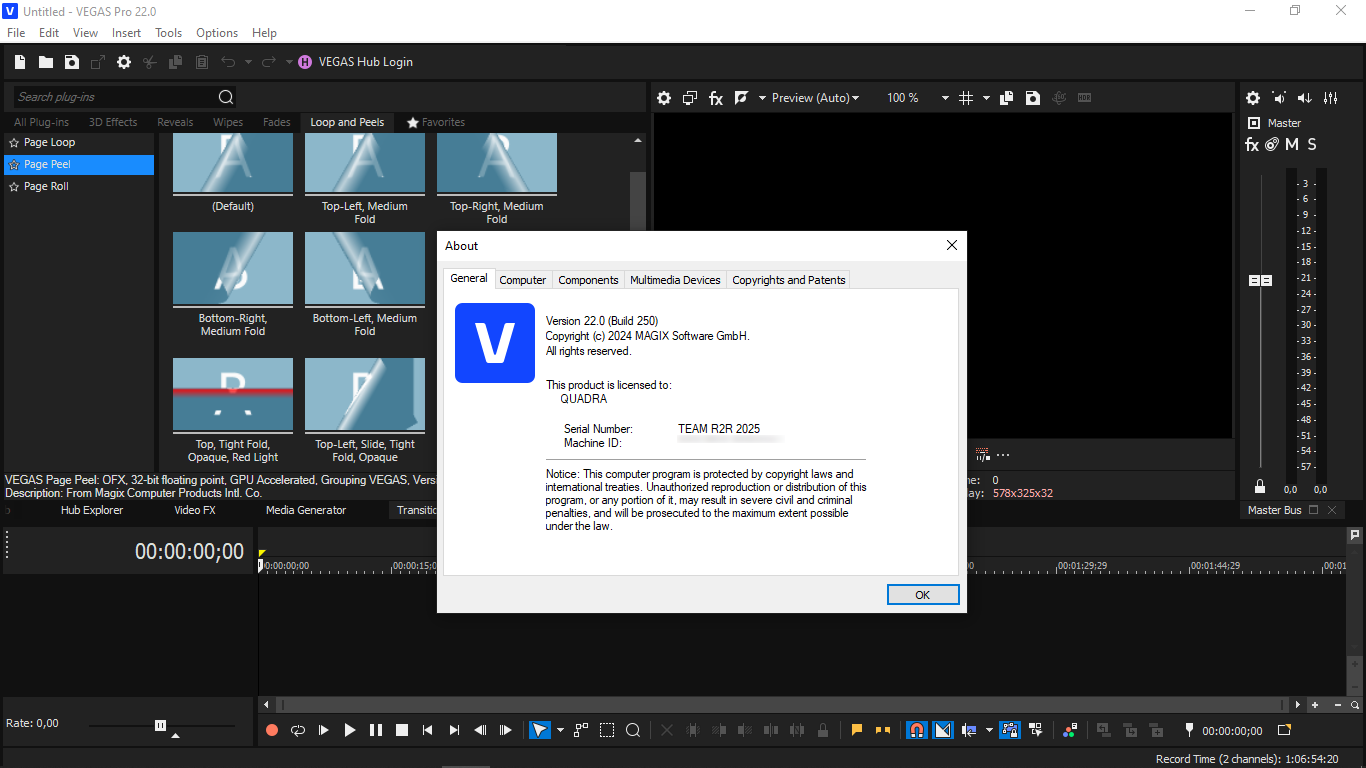Viewport: 1366px width, 768px height.
Task: Choose the Bottom-Right, Medium Fold preset thumbnail
Action: (x=233, y=270)
